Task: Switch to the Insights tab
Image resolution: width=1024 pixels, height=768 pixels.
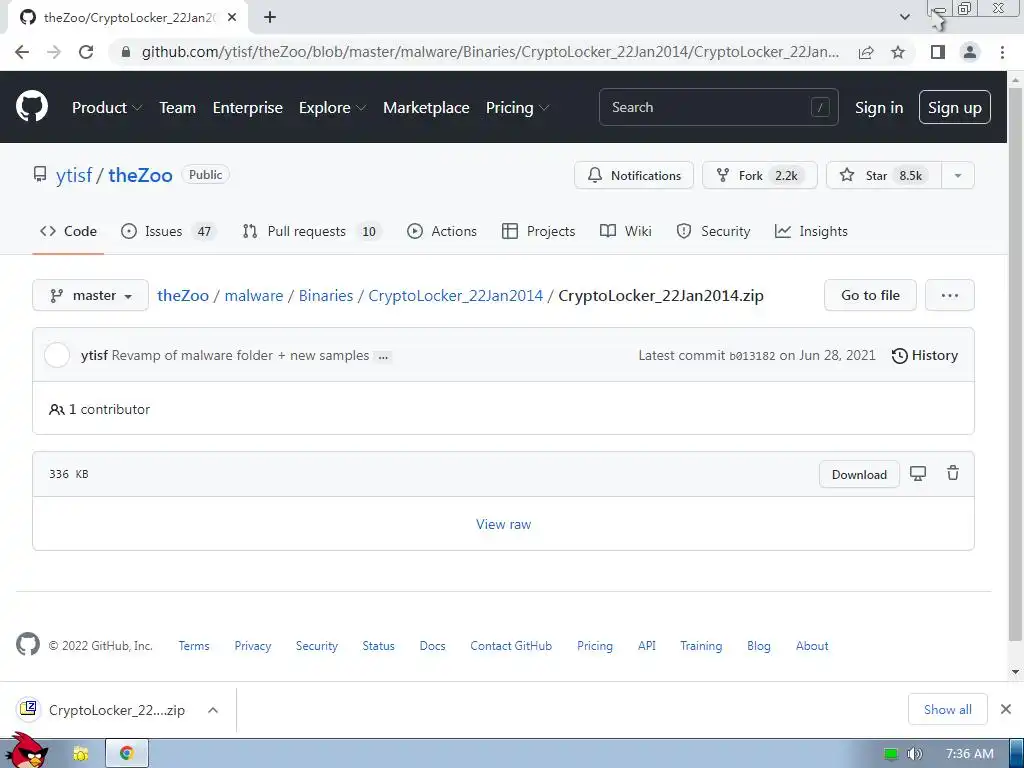Action: (811, 231)
